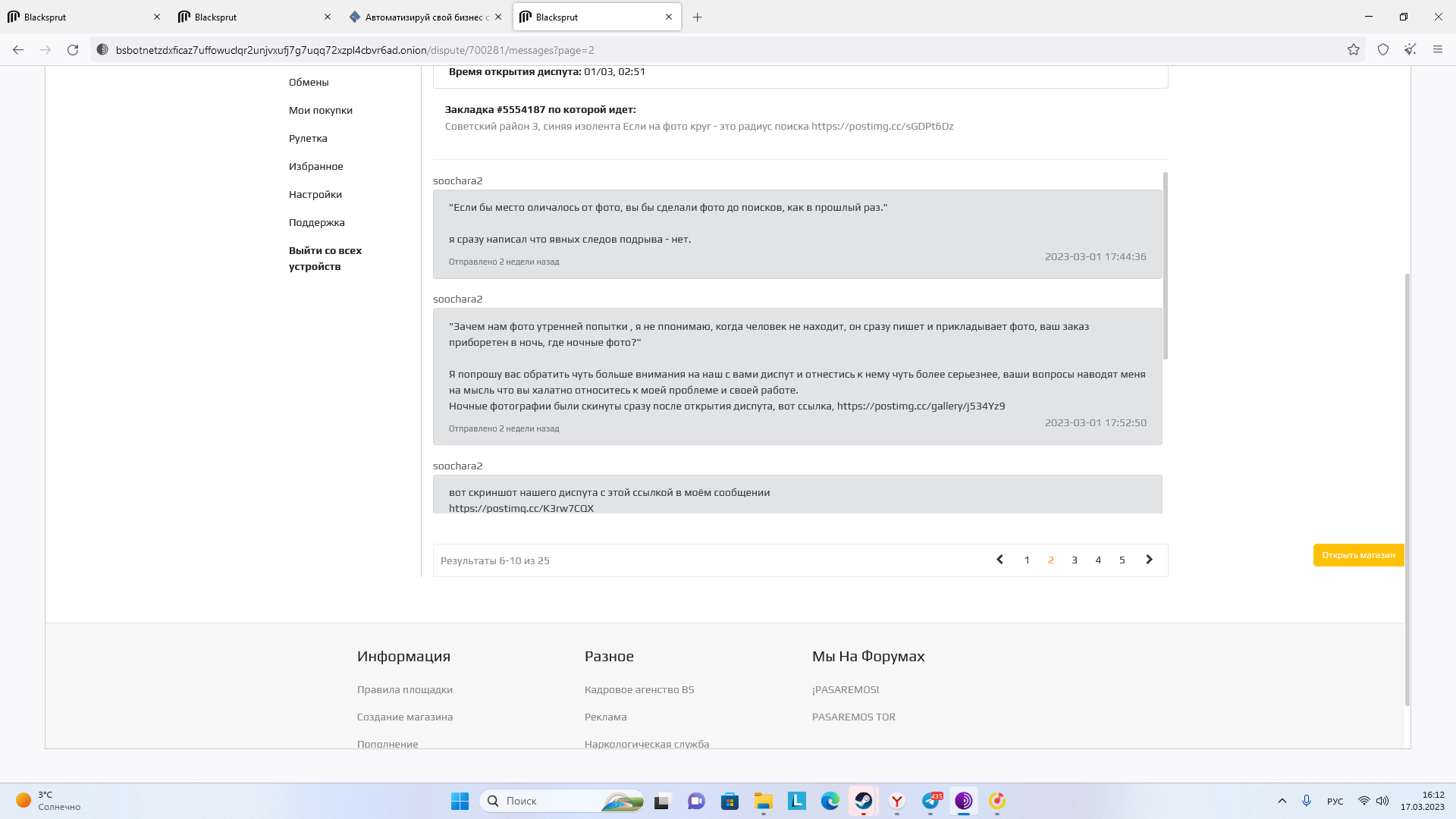Open the Рулетка sidebar item
1456x819 pixels.
tap(308, 138)
